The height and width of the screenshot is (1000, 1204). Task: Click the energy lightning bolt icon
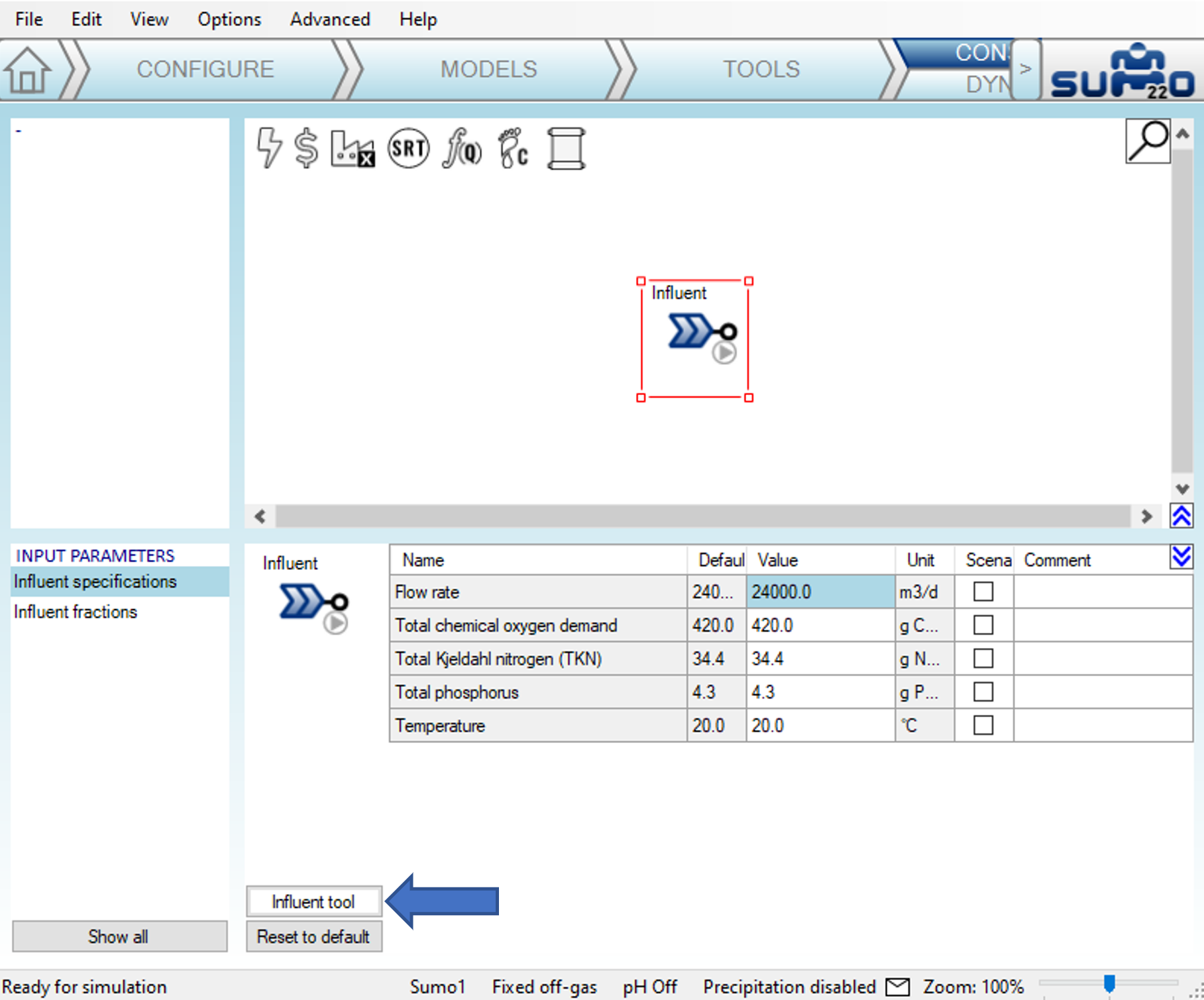[x=269, y=148]
